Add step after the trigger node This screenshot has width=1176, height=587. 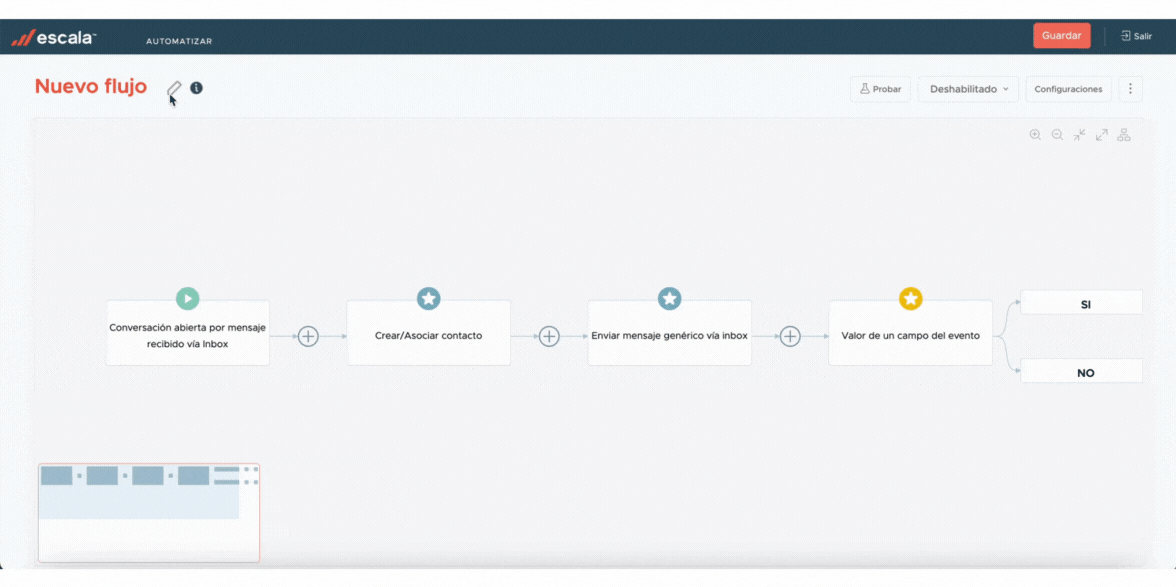coord(308,336)
